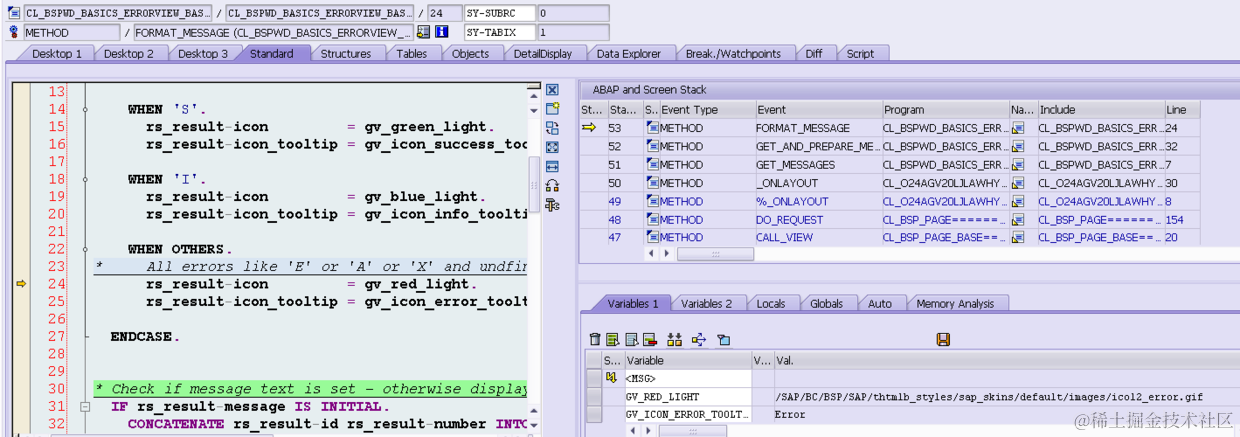Click Val. column header
This screenshot has height=437, width=1240.
[1005, 360]
